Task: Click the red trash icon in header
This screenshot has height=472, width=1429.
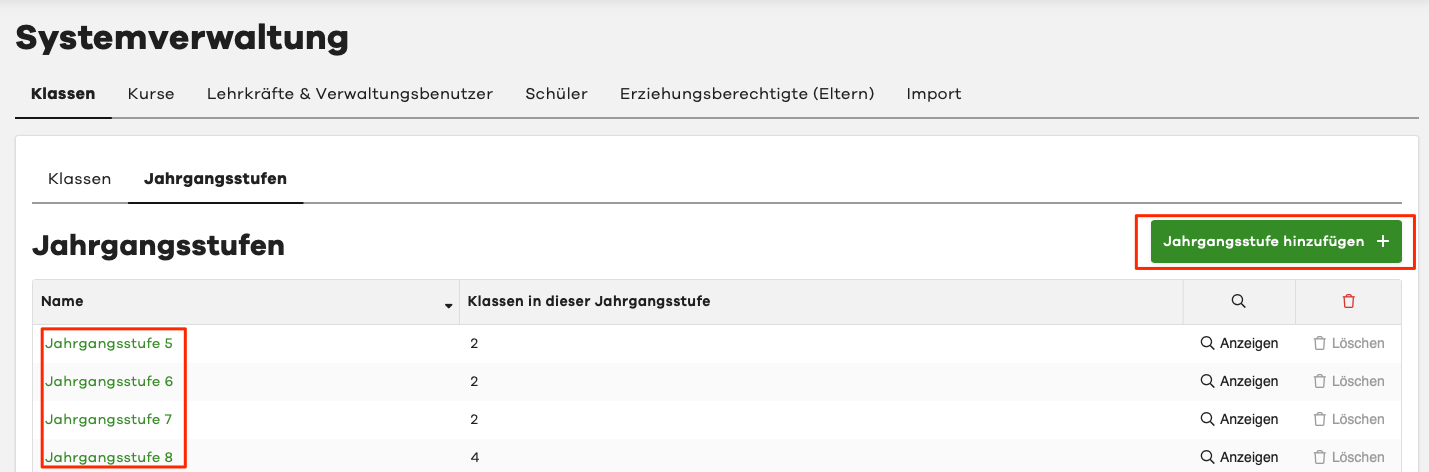Action: coord(1348,301)
